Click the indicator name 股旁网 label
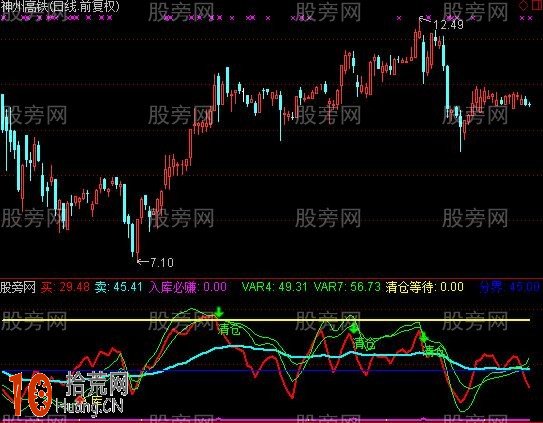 point(18,287)
